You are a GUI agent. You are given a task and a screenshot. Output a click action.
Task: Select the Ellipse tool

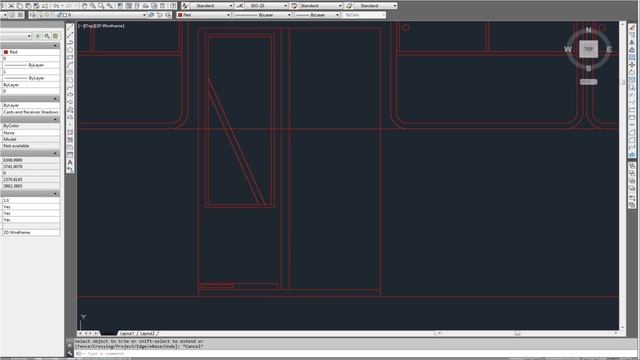click(x=70, y=94)
